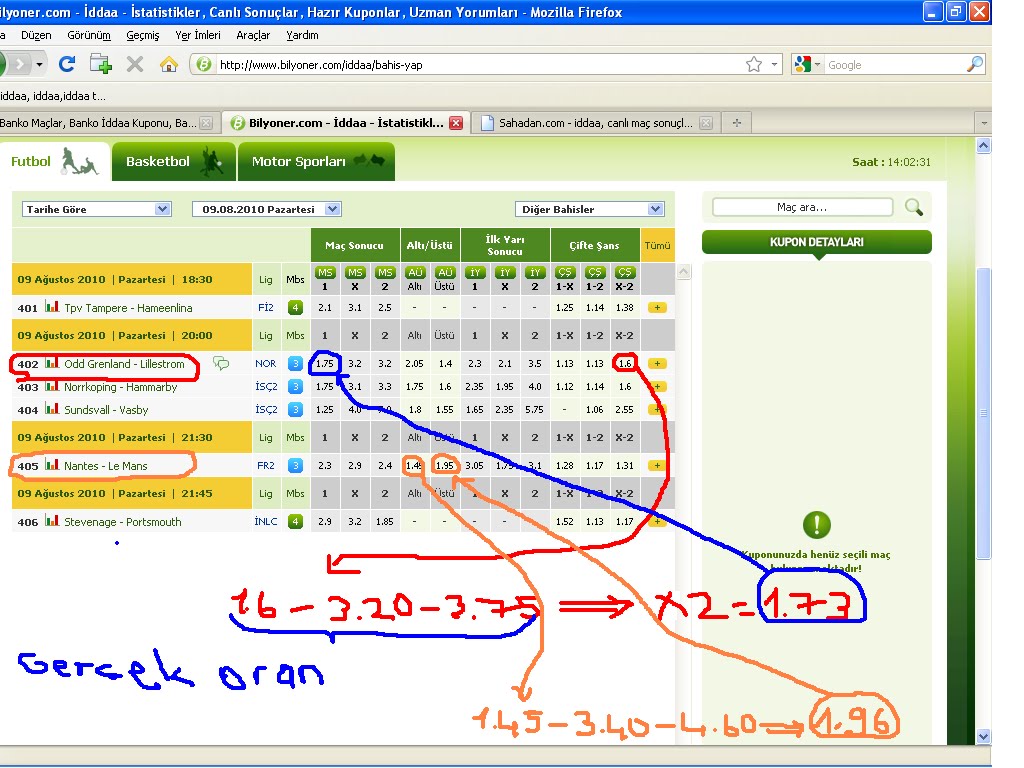Open comments bubble for Odd Grenland match
The width and height of the screenshot is (1024, 768).
point(221,363)
